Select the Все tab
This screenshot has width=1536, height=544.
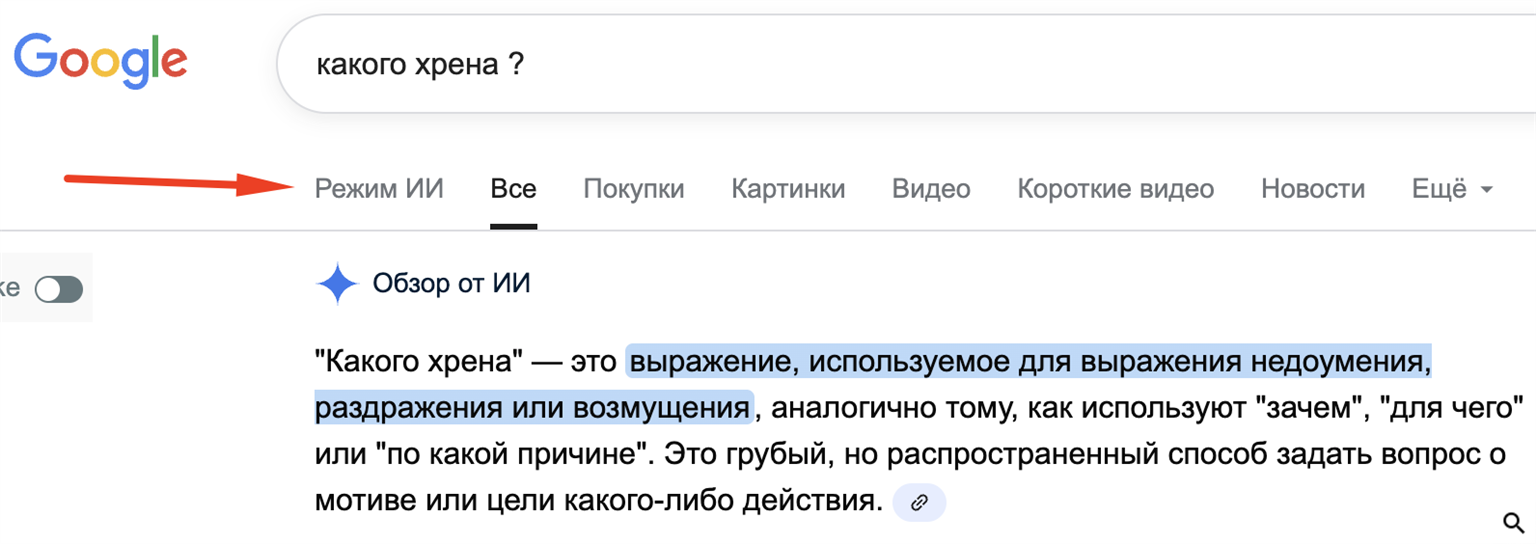click(x=513, y=189)
